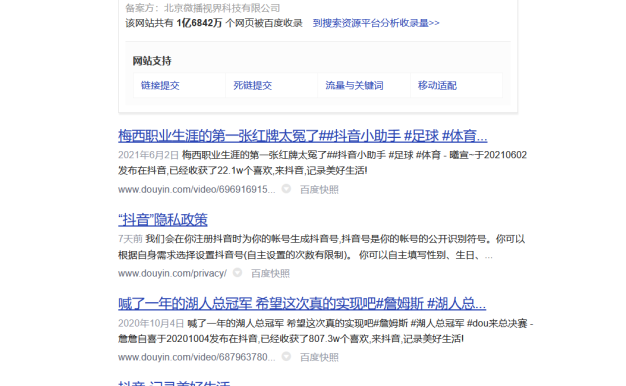Click URL www.douyin.com/privacy/
The image size is (626, 386).
coord(172,273)
